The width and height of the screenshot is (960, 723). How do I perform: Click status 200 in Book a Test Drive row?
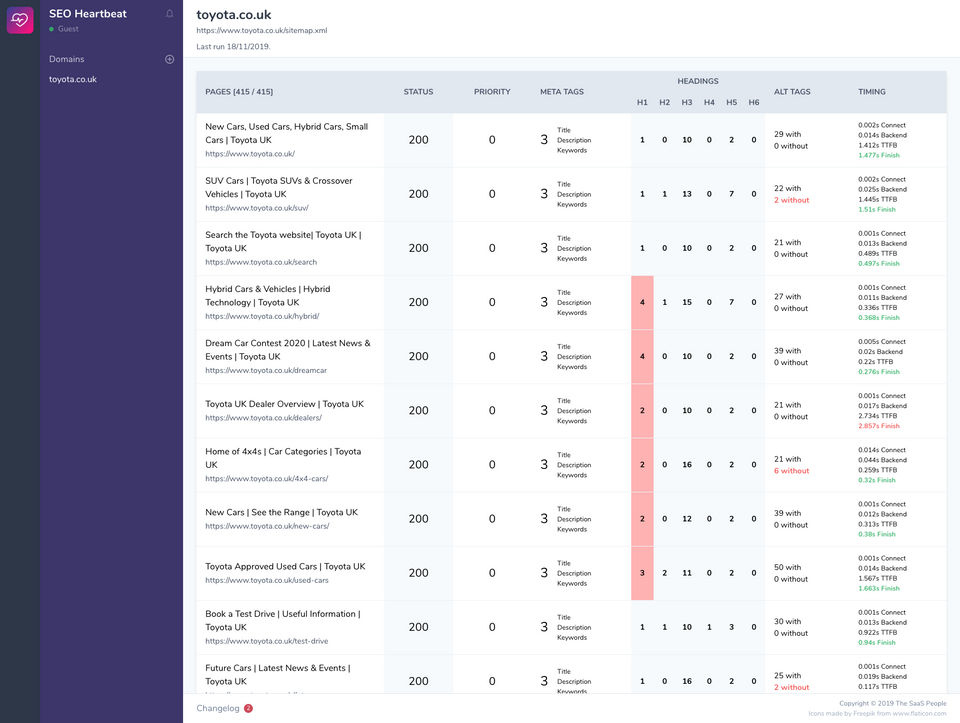coord(418,627)
